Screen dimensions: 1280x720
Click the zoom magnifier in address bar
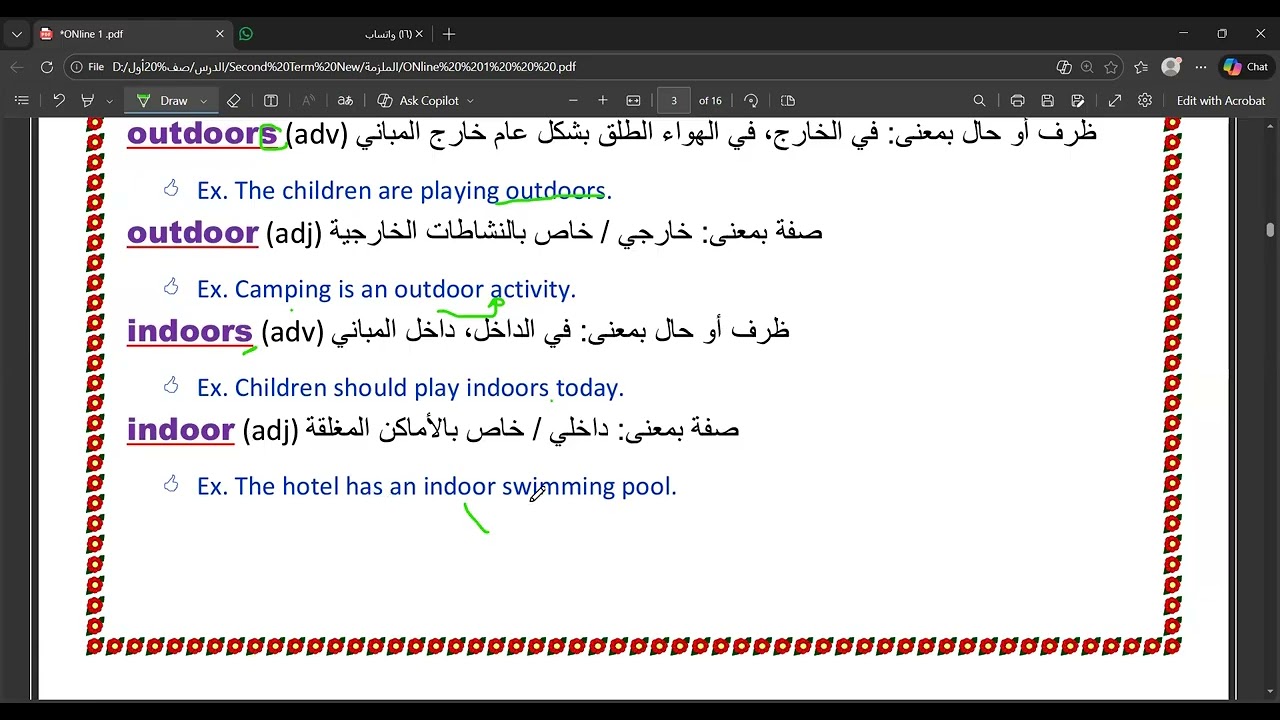pyautogui.click(x=1087, y=67)
